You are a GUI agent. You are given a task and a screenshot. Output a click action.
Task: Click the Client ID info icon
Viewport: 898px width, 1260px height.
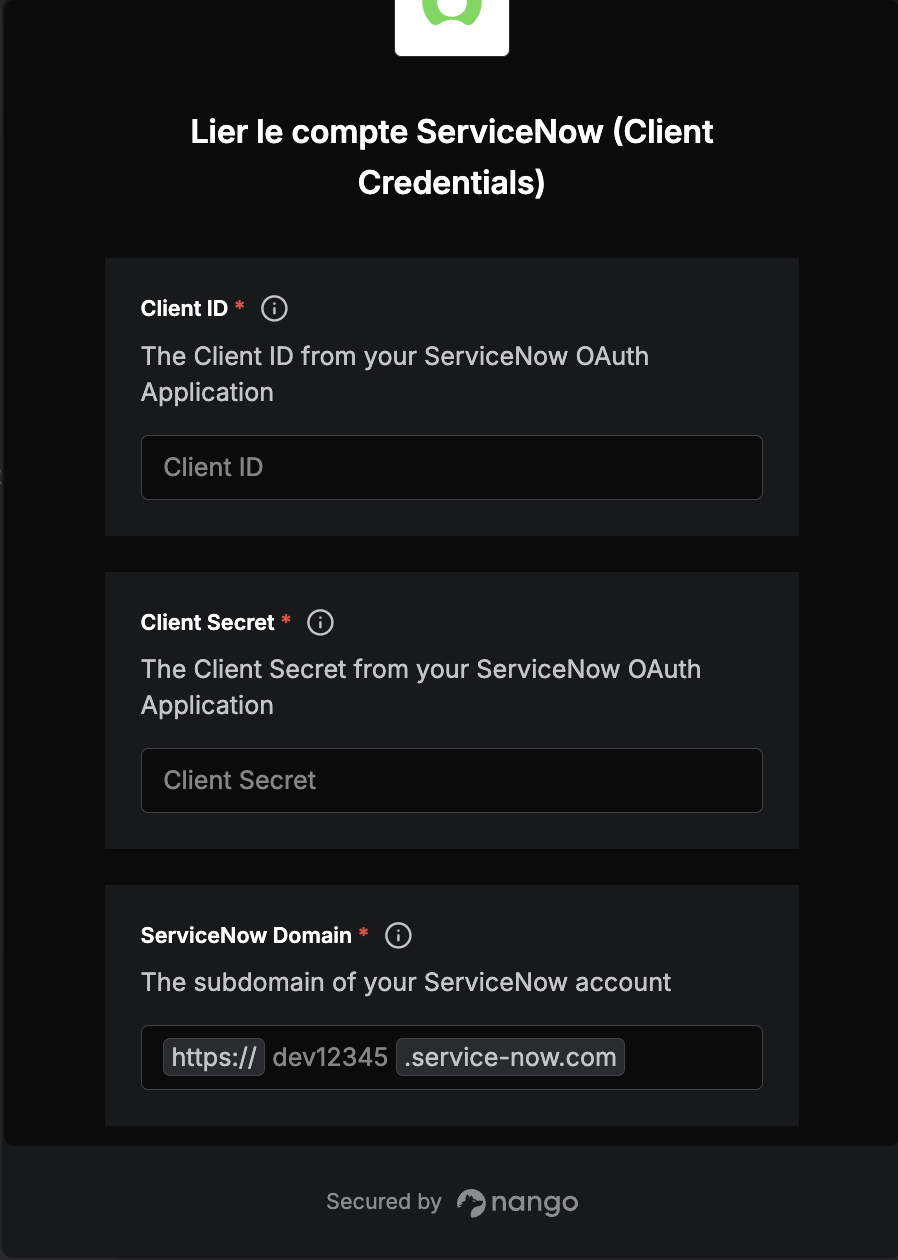coord(273,308)
